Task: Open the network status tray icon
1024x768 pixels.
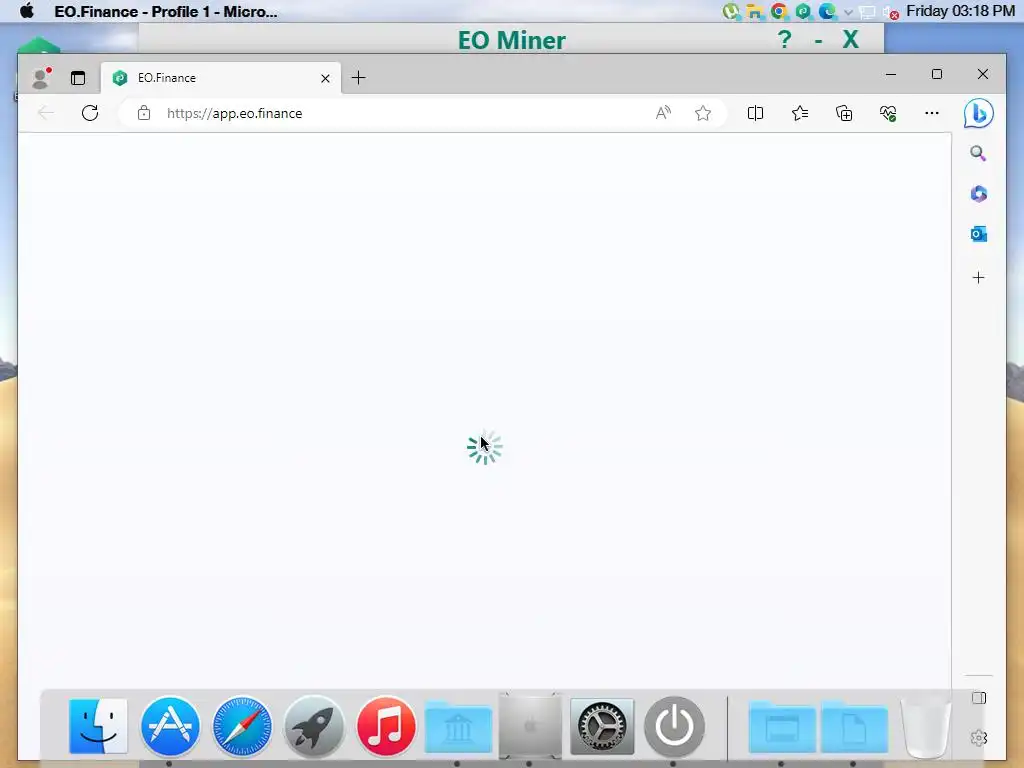Action: coord(867,12)
